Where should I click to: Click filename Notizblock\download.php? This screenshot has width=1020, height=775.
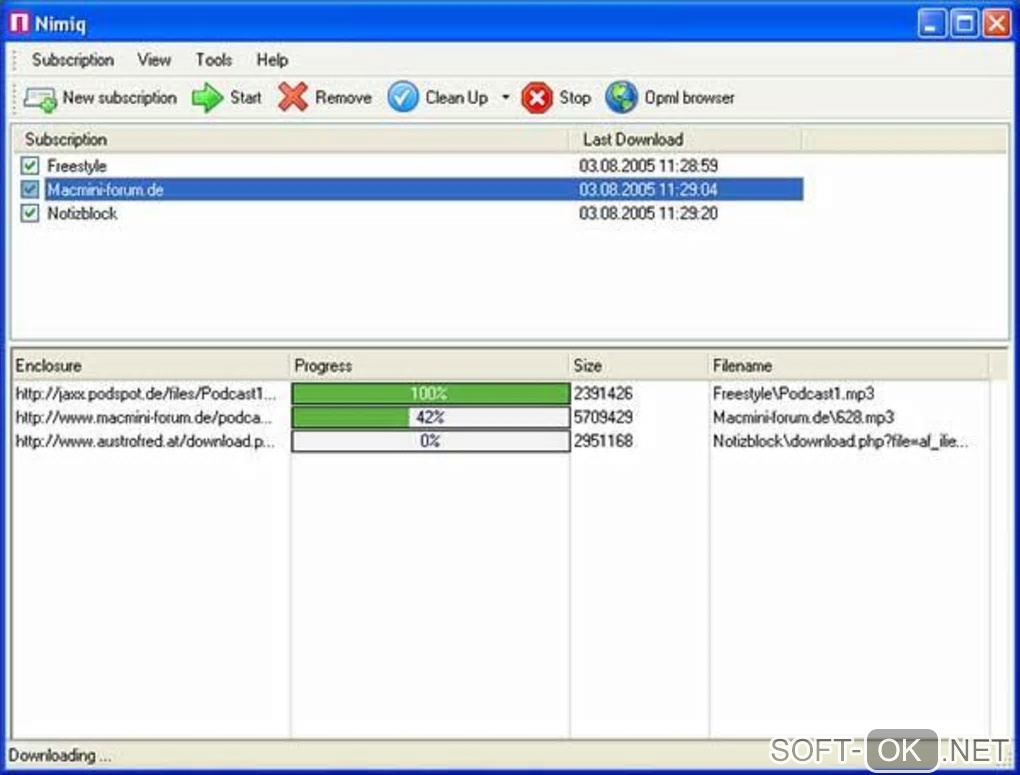(840, 441)
